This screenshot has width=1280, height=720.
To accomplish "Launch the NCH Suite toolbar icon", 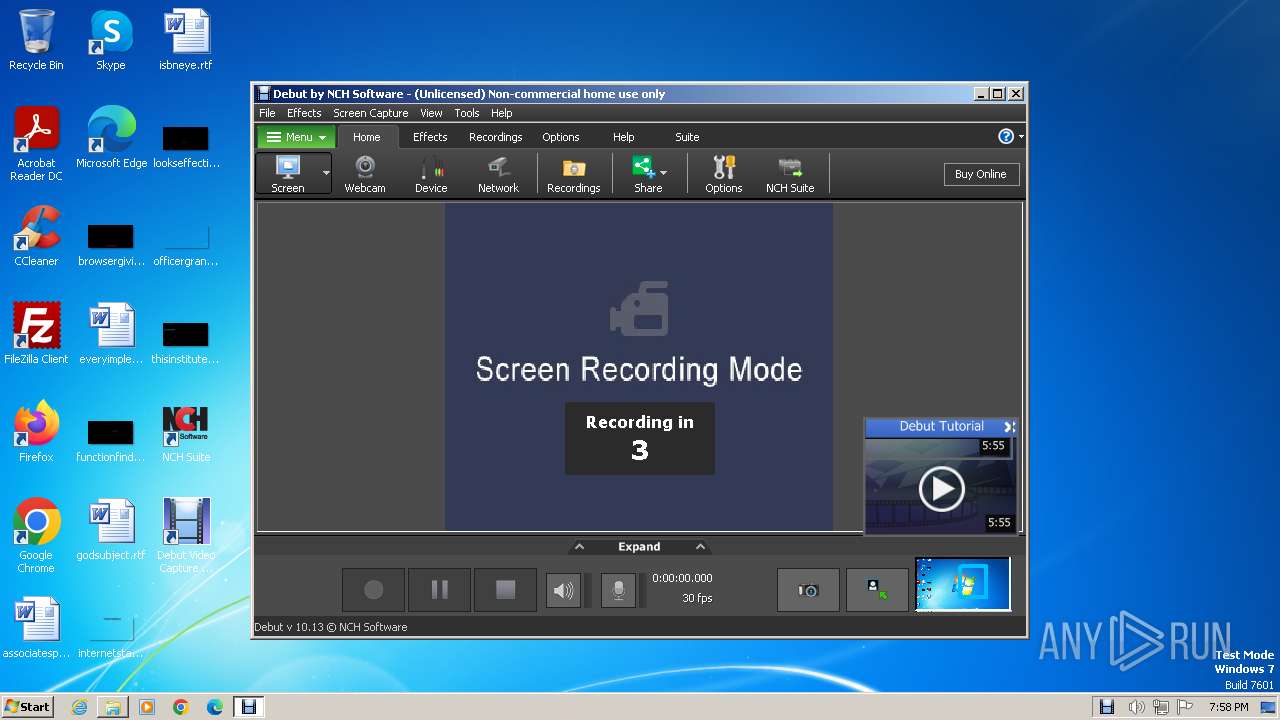I will (790, 174).
